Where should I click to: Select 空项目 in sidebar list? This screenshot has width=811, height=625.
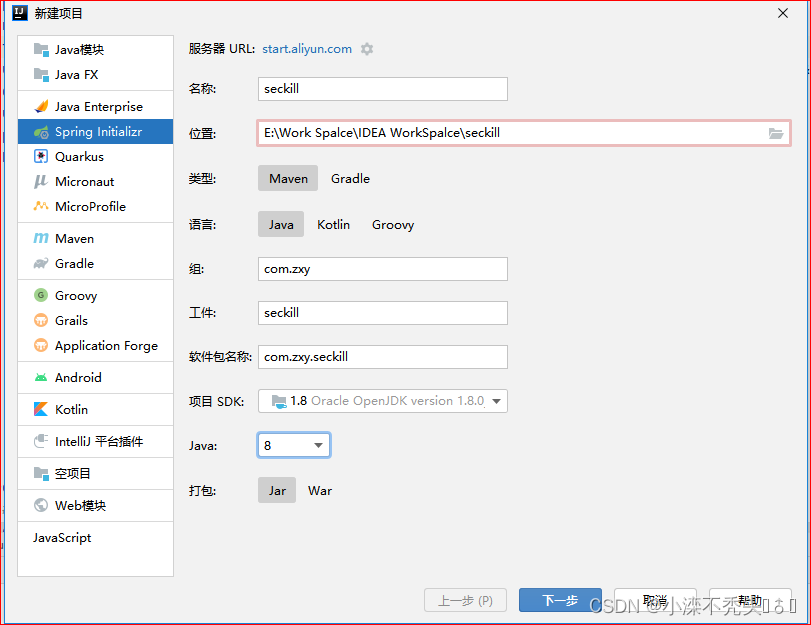[96, 473]
